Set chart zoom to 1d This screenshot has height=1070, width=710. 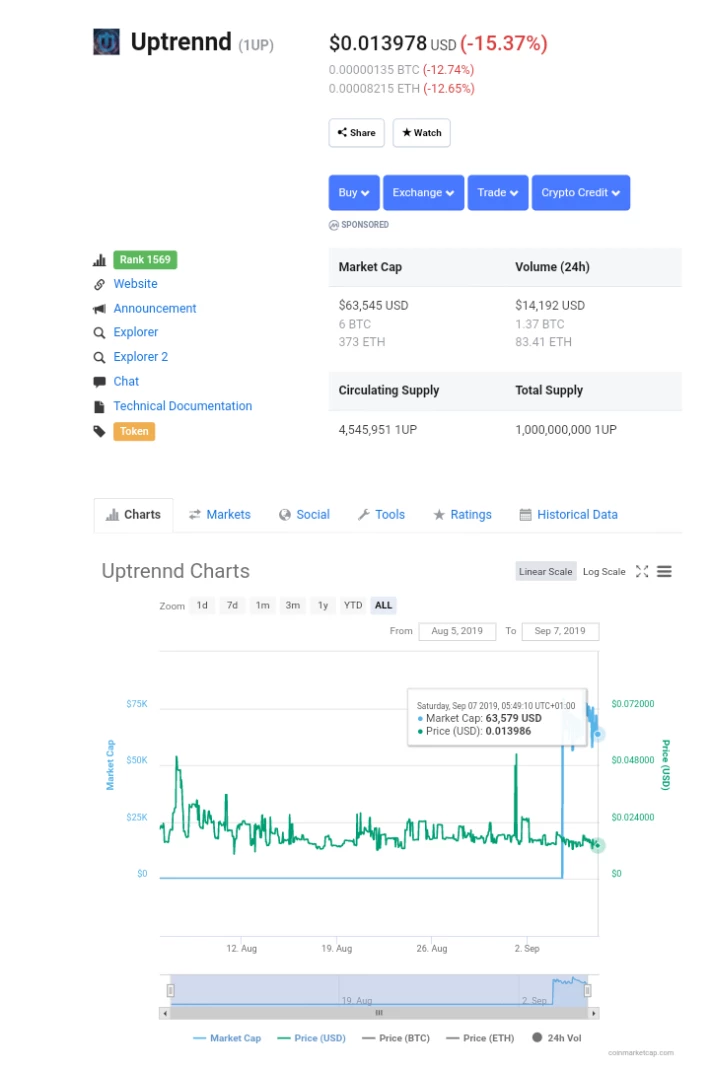[202, 605]
